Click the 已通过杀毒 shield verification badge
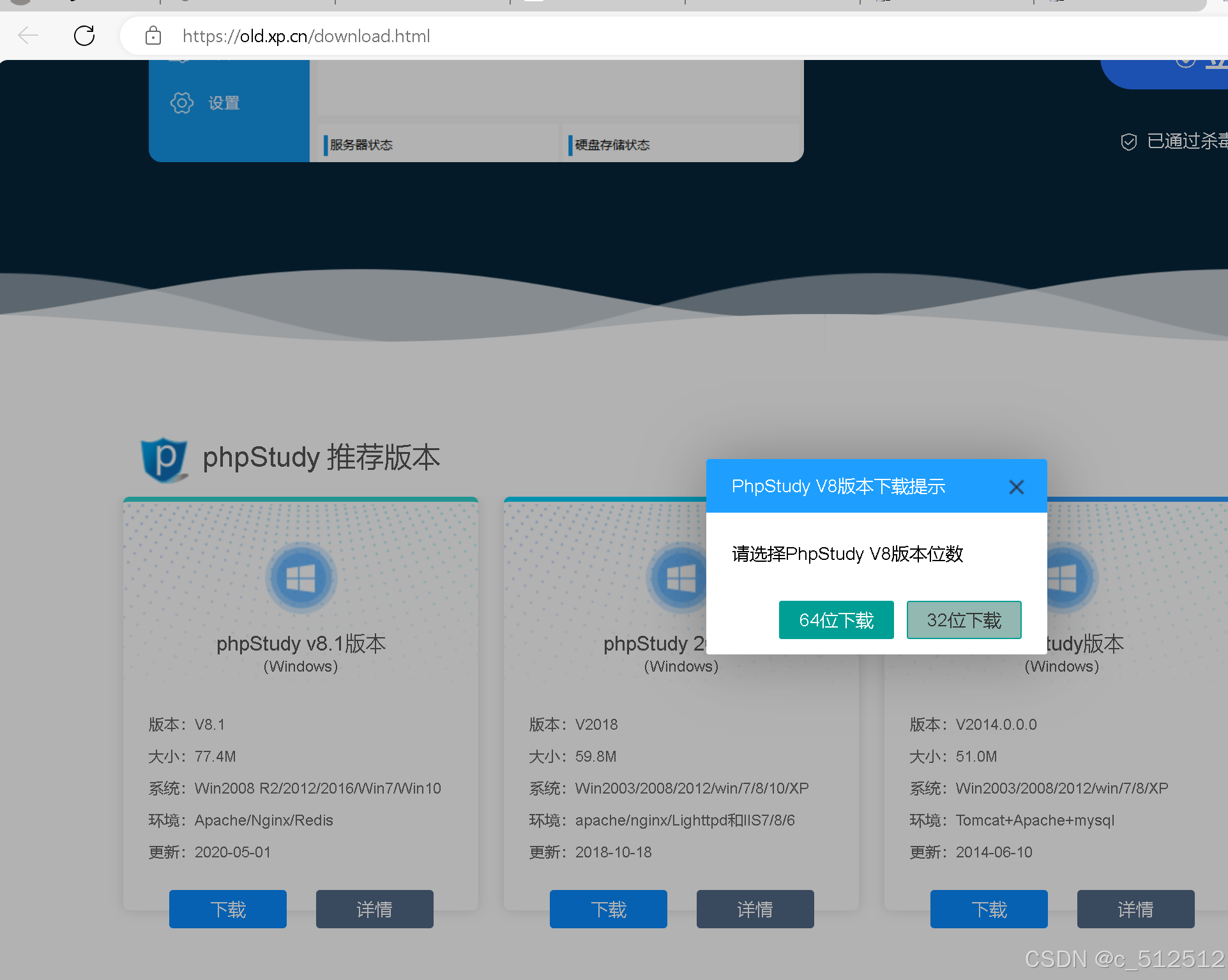 click(1128, 142)
